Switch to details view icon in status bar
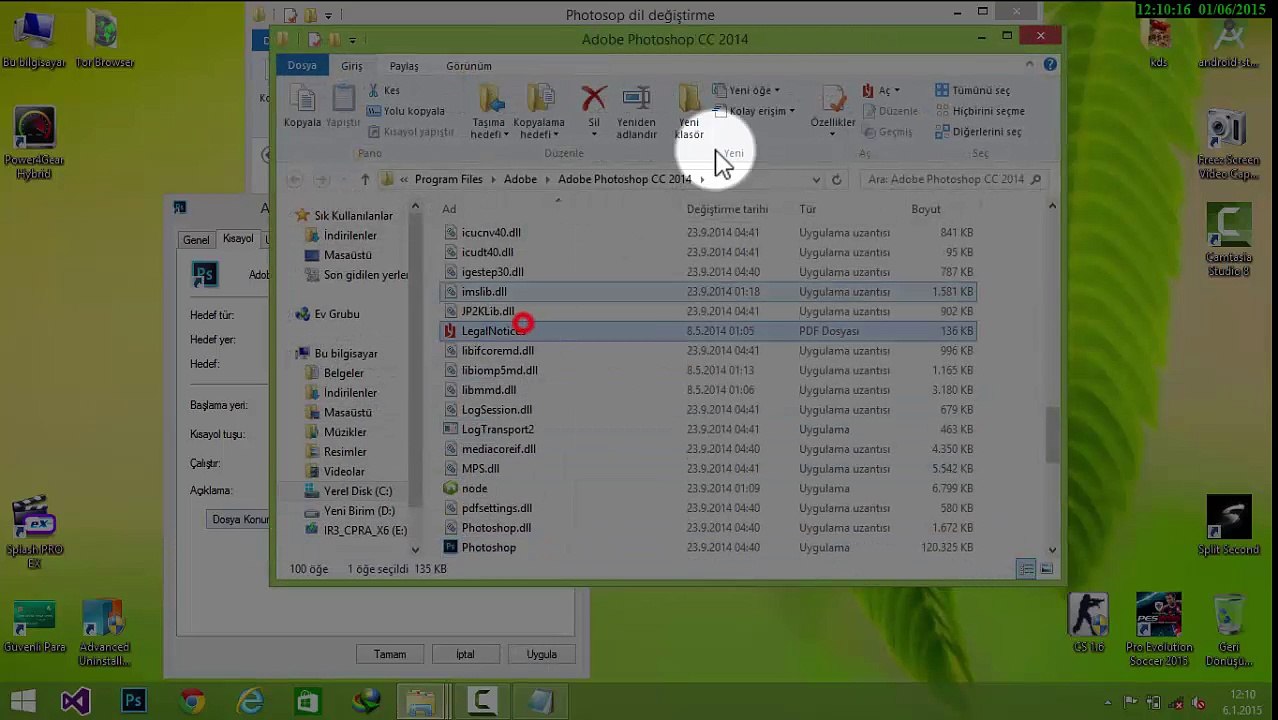 click(1026, 569)
